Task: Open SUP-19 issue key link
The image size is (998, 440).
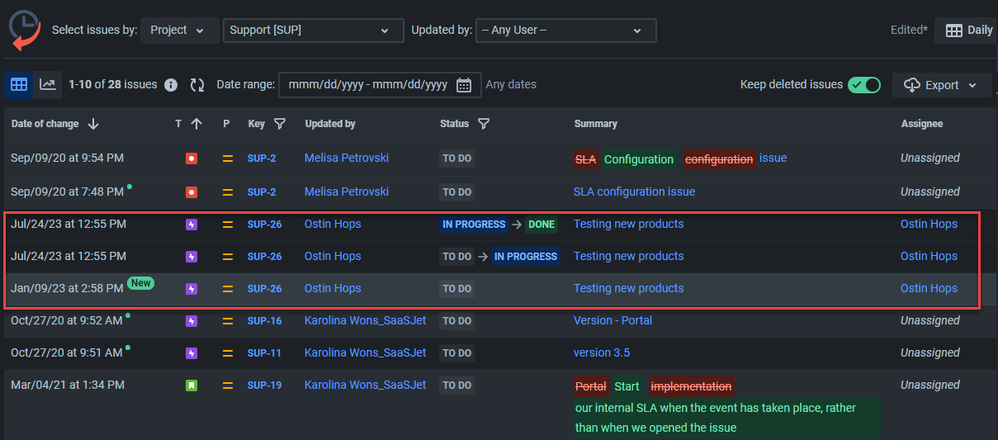Action: pyautogui.click(x=264, y=385)
